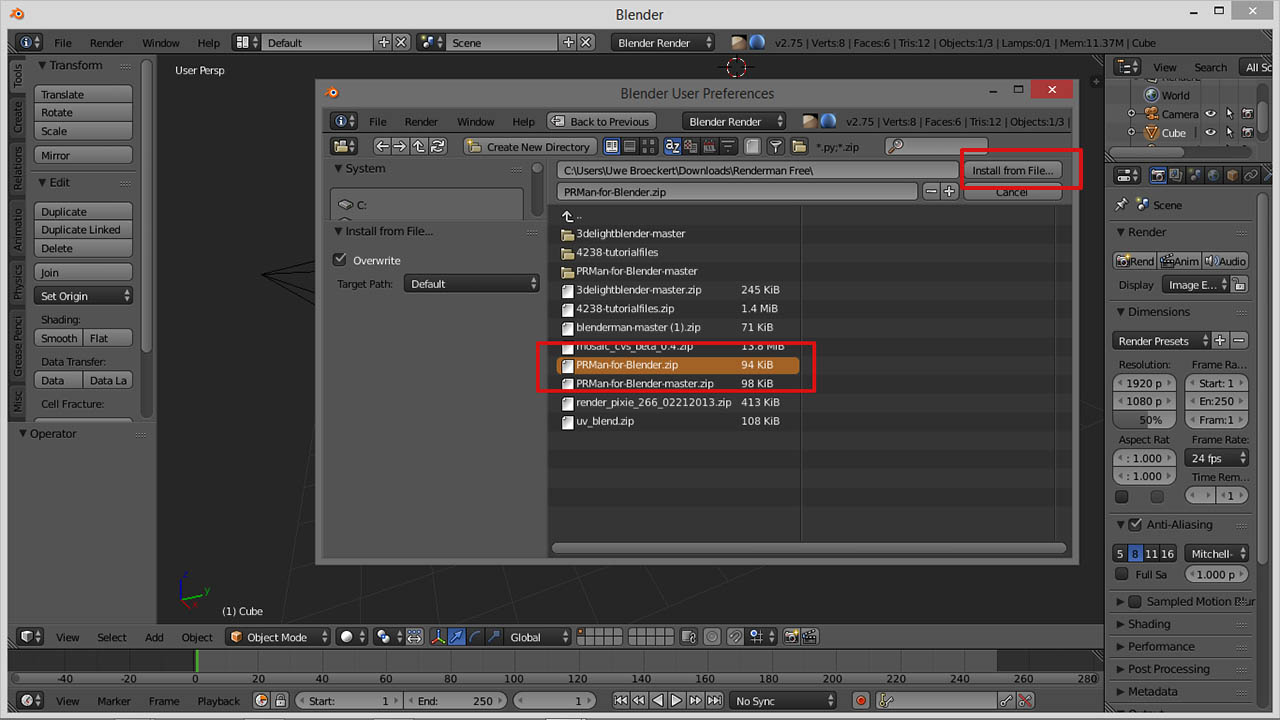Toggle Camera visibility eye in outliner
Viewport: 1280px width, 720px height.
[1211, 114]
